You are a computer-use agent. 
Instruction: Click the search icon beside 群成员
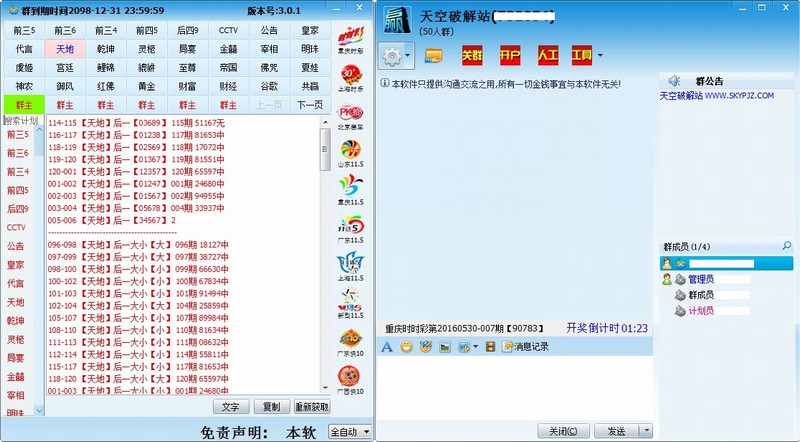click(x=788, y=245)
